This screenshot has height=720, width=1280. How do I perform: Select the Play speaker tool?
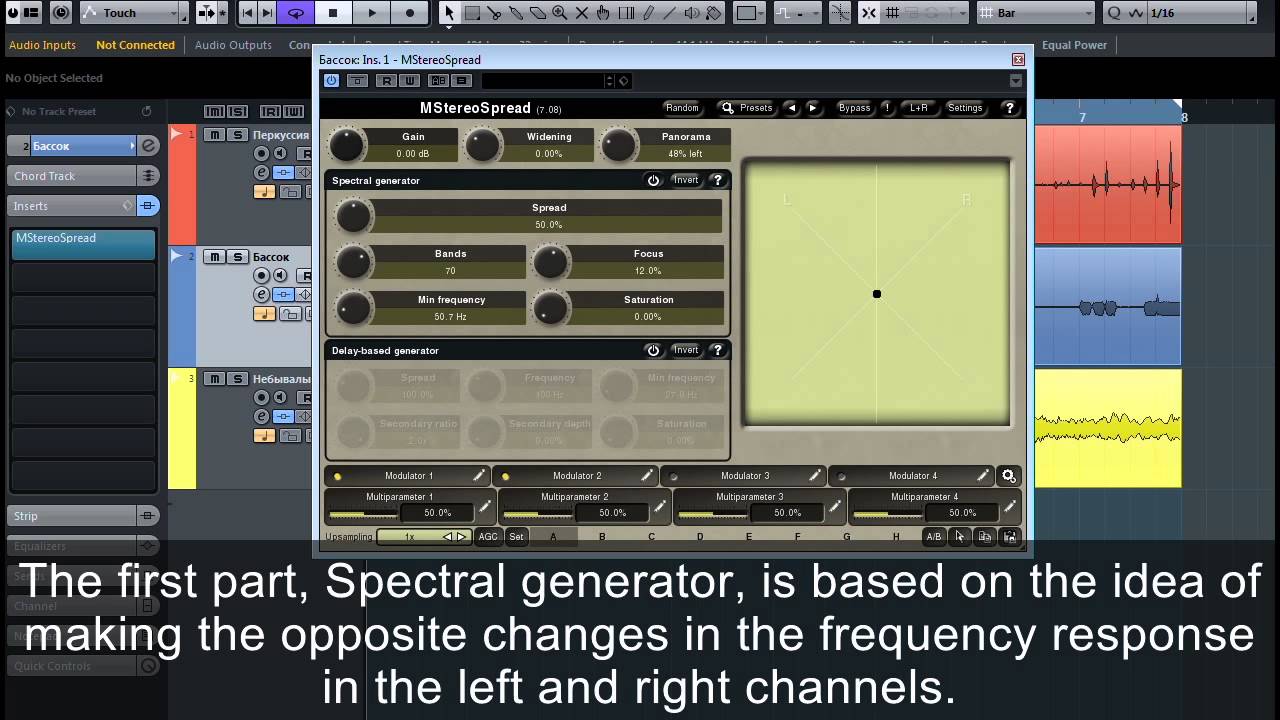(692, 13)
